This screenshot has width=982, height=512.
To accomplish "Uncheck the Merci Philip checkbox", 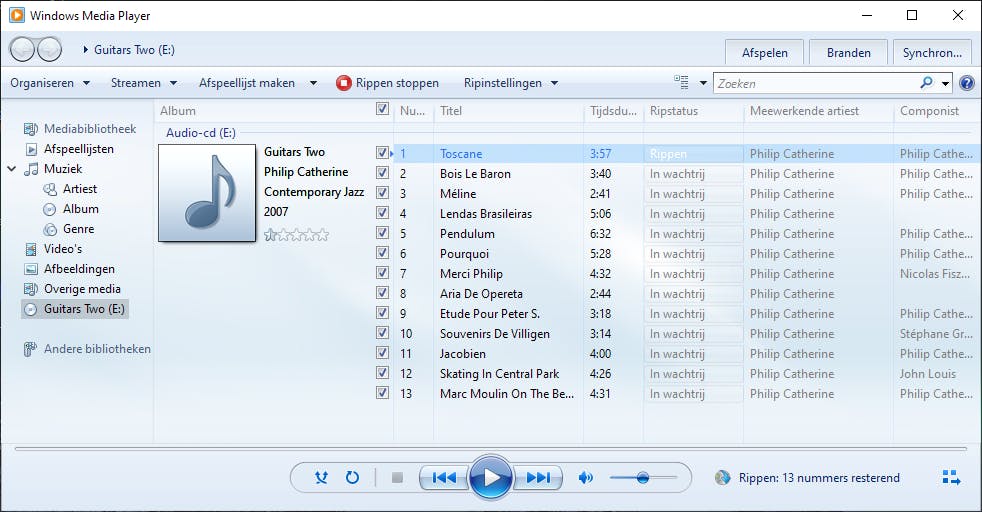I will point(382,272).
